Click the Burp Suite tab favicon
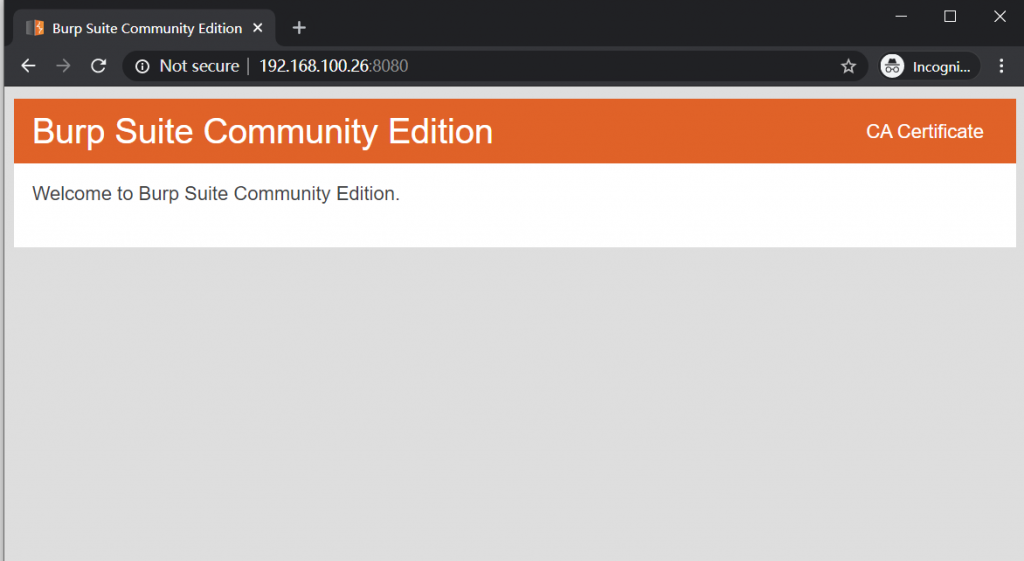The width and height of the screenshot is (1024, 561). tap(35, 28)
